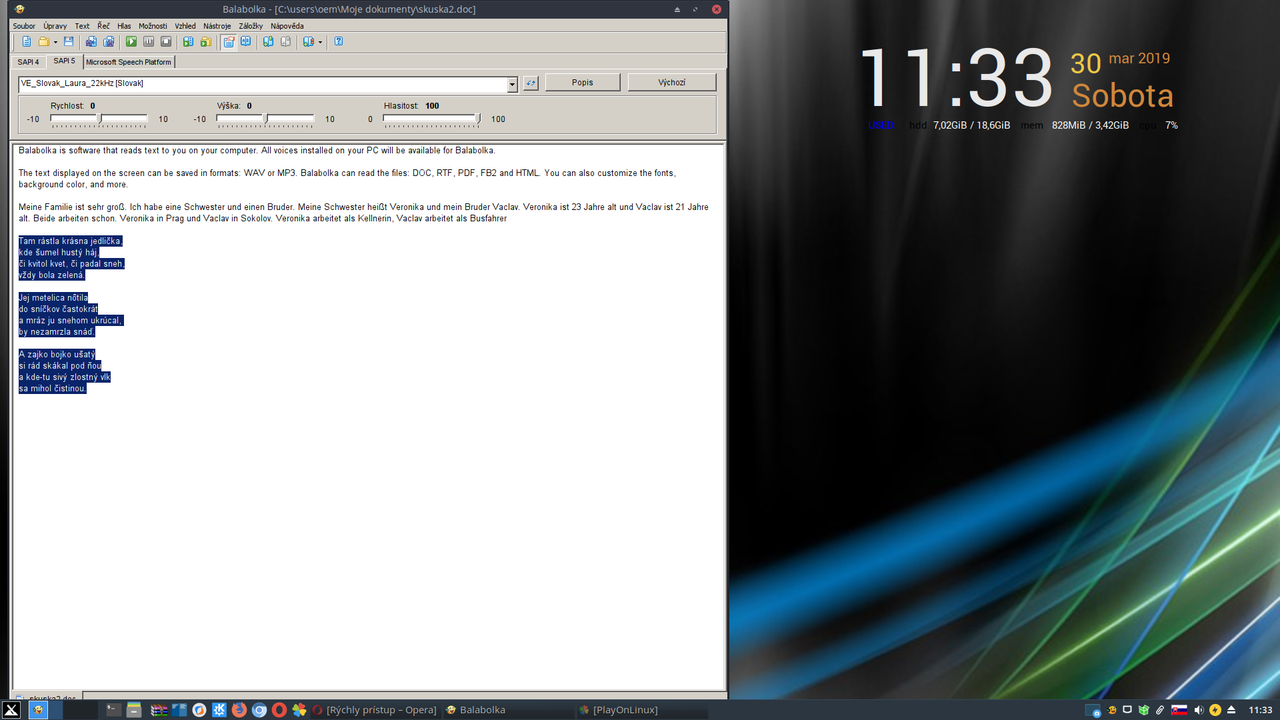Open the Soubor menu
The image size is (1280, 720).
click(24, 26)
